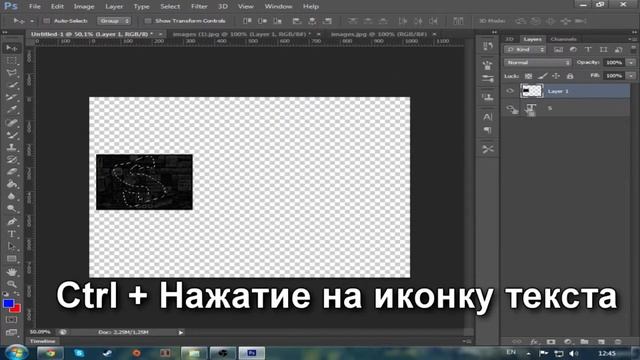
Task: Hide Layer 1 with its eye icon
Action: tap(510, 91)
